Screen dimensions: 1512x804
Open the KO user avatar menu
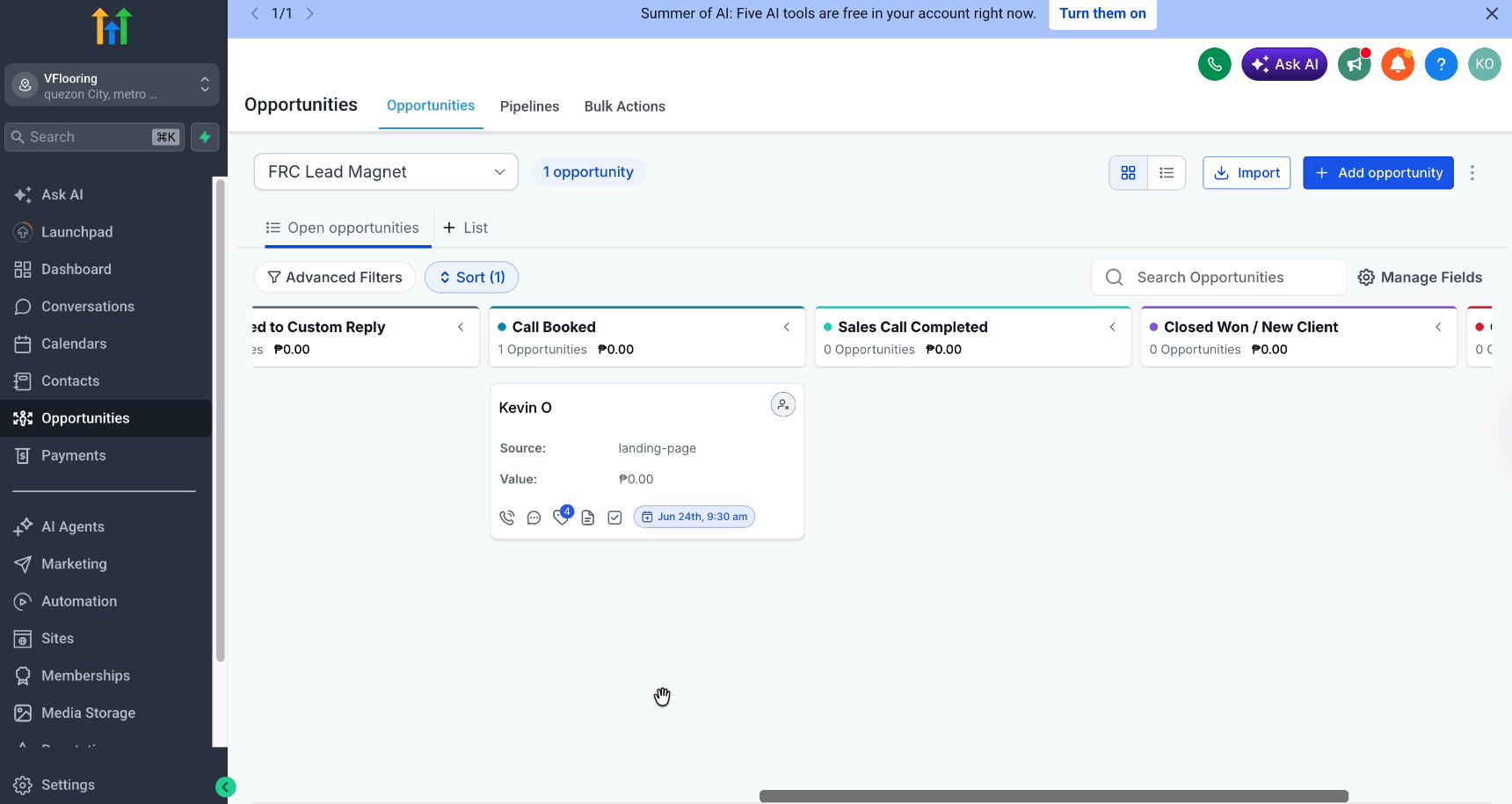1485,64
